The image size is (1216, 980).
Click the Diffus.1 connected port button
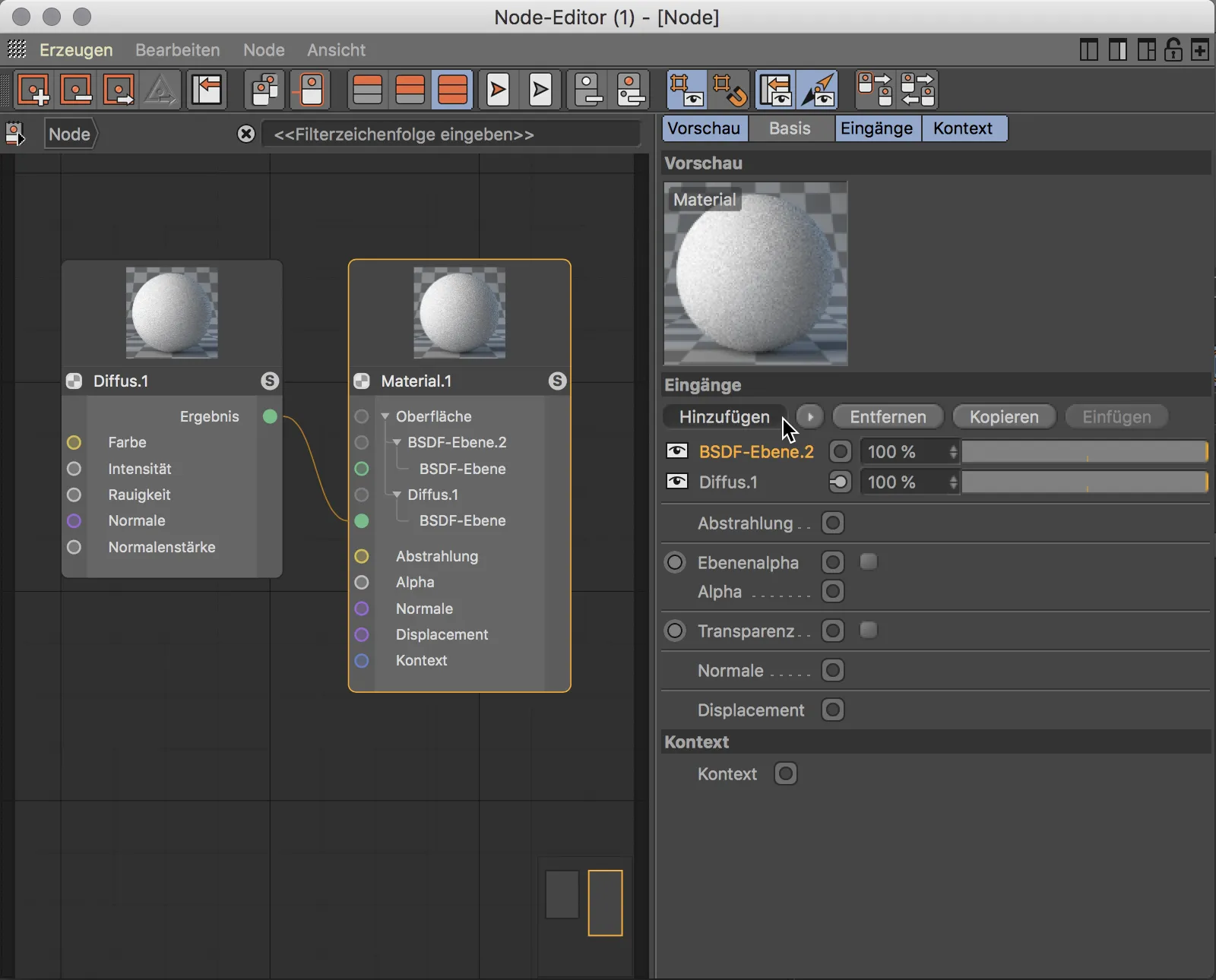[840, 482]
